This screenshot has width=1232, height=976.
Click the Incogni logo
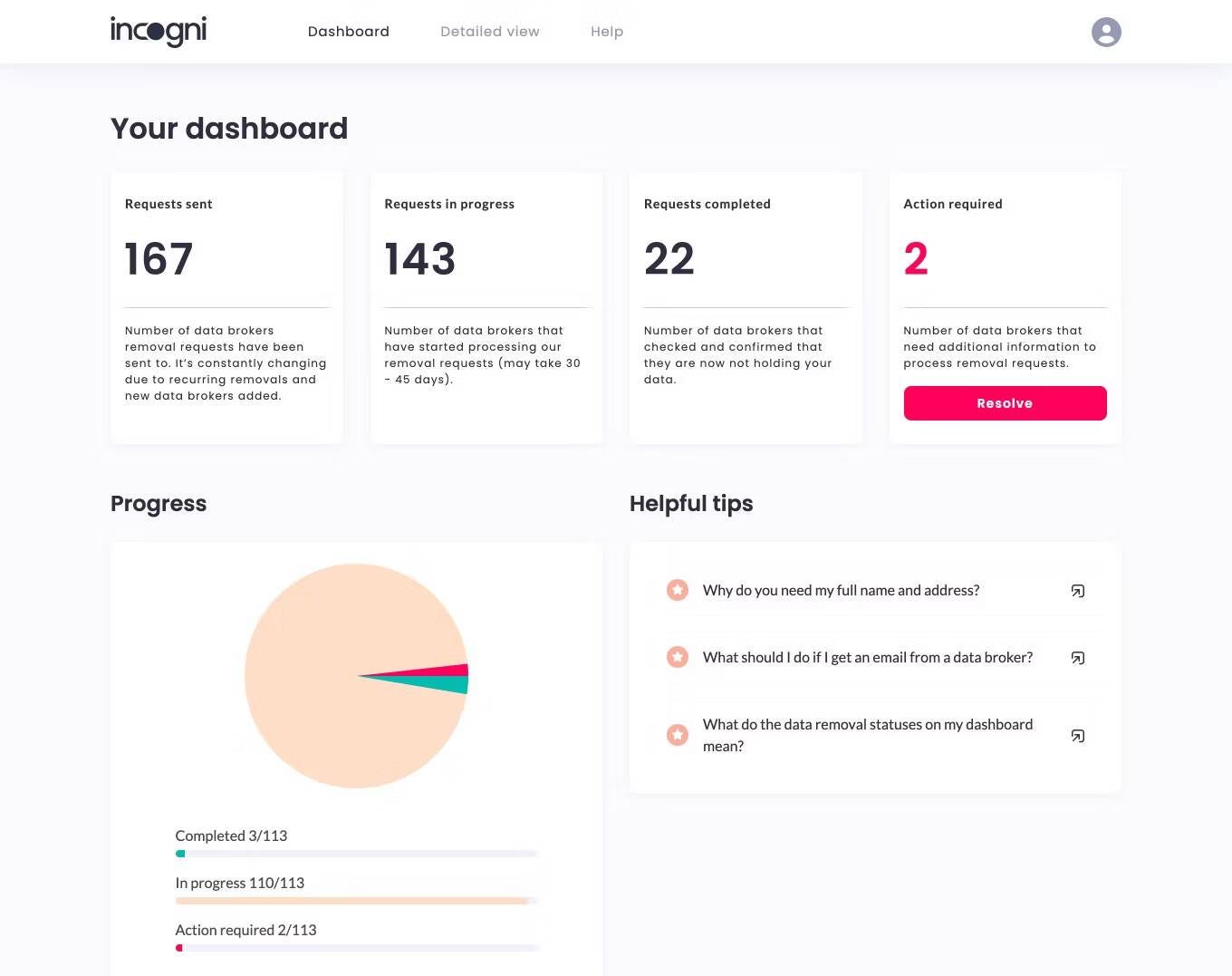click(159, 31)
